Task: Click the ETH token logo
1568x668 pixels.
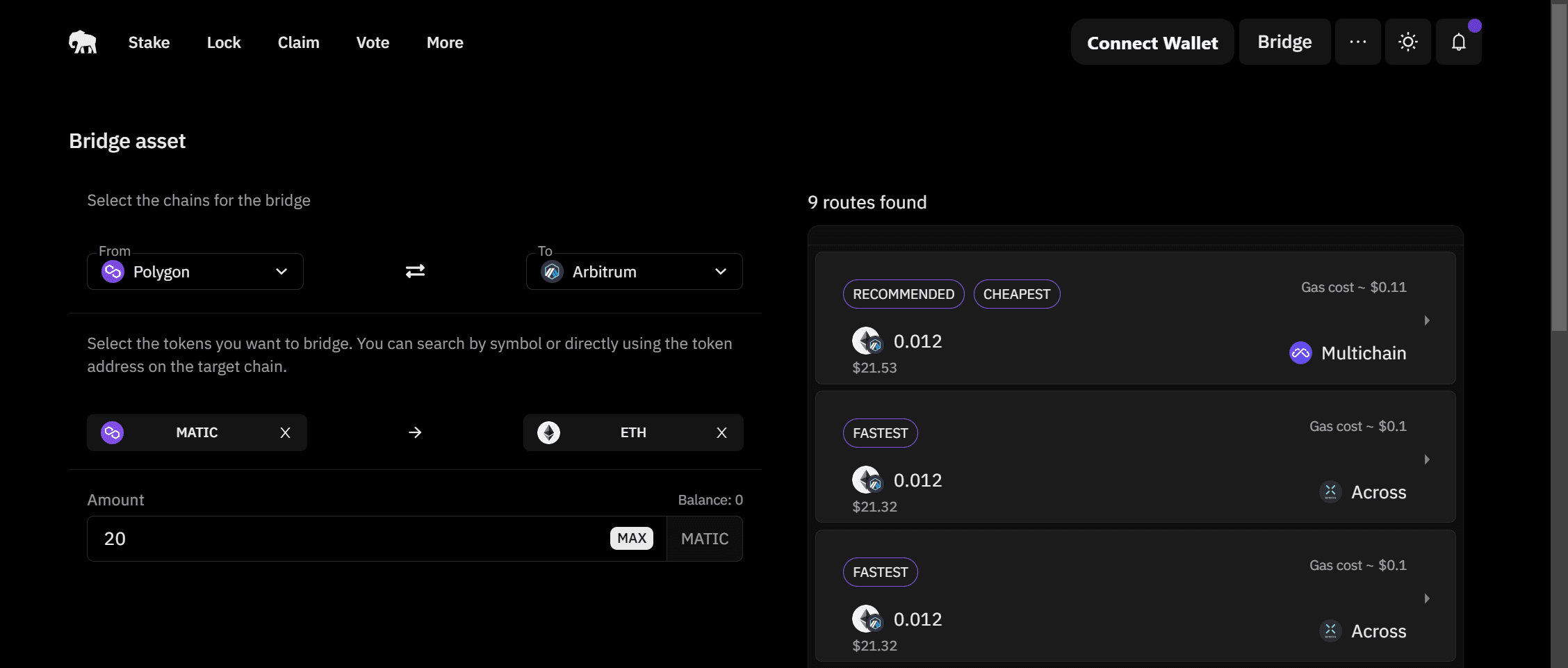Action: (549, 433)
